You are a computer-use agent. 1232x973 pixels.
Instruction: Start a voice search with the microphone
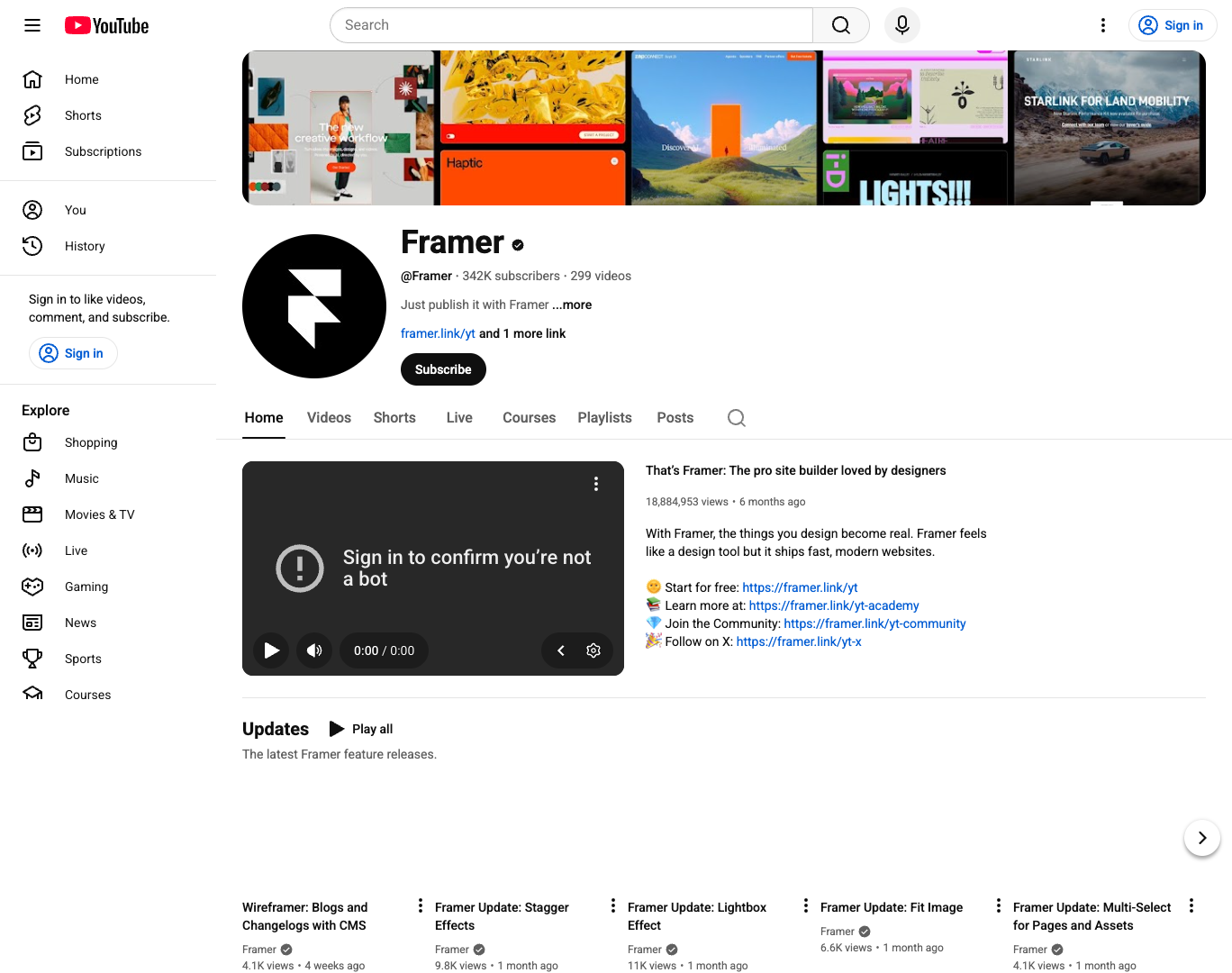click(901, 24)
